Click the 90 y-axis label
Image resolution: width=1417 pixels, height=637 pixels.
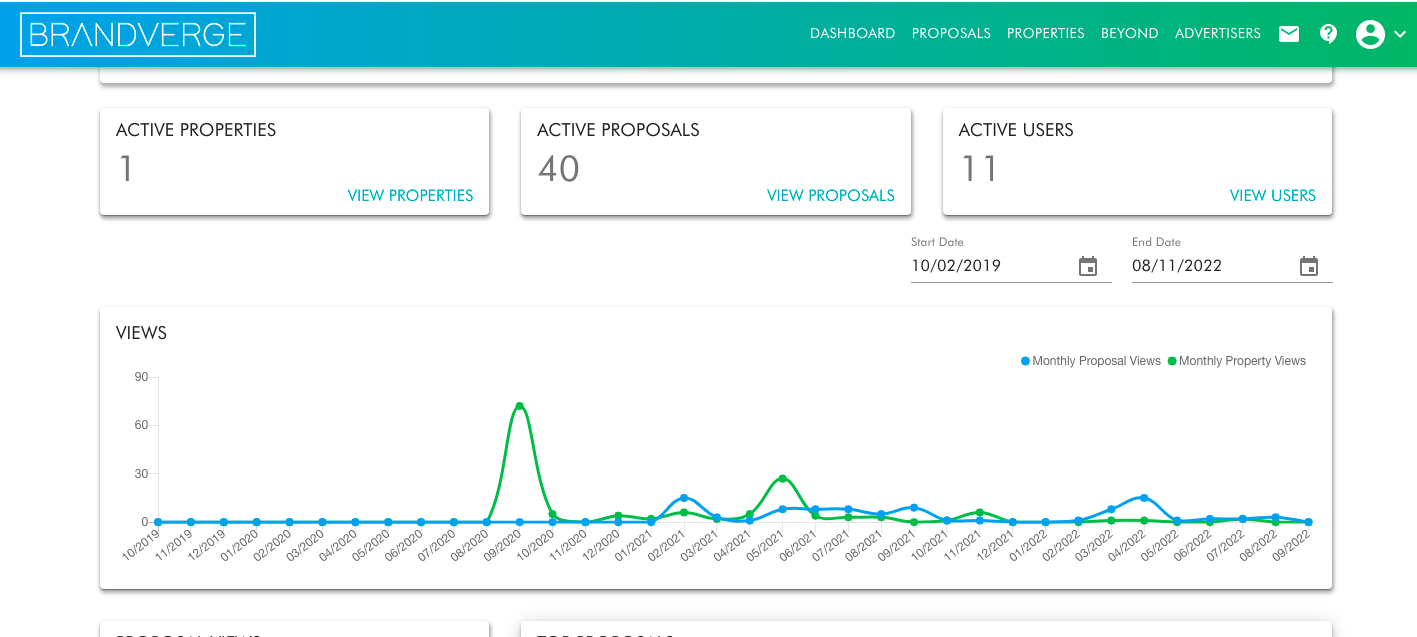tap(141, 377)
